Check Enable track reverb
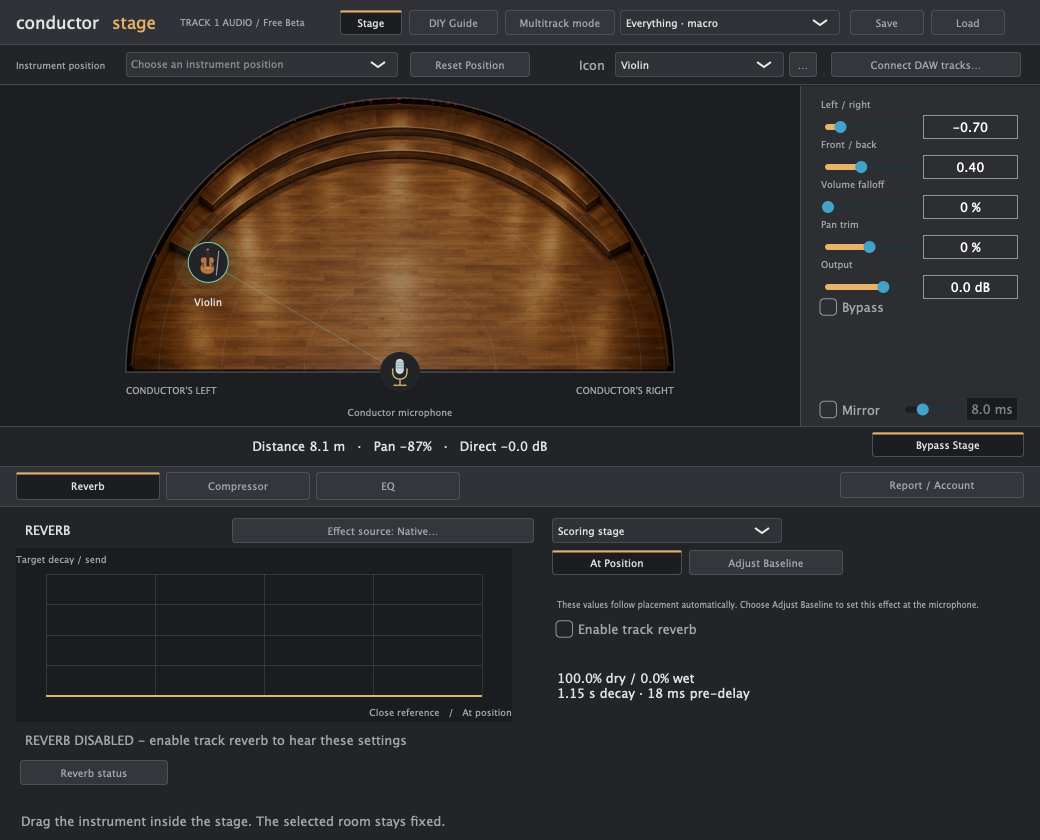This screenshot has width=1040, height=840. point(564,629)
